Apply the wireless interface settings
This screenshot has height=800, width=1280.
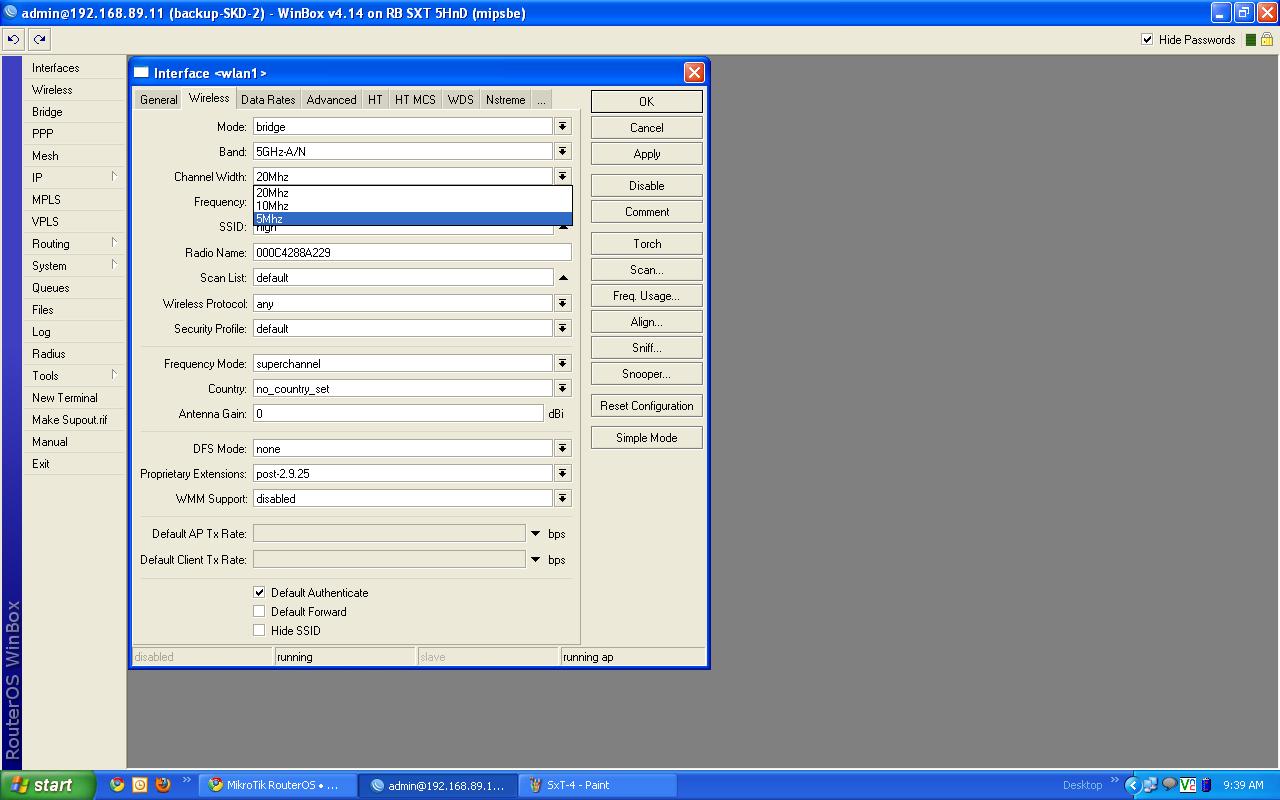[x=647, y=153]
